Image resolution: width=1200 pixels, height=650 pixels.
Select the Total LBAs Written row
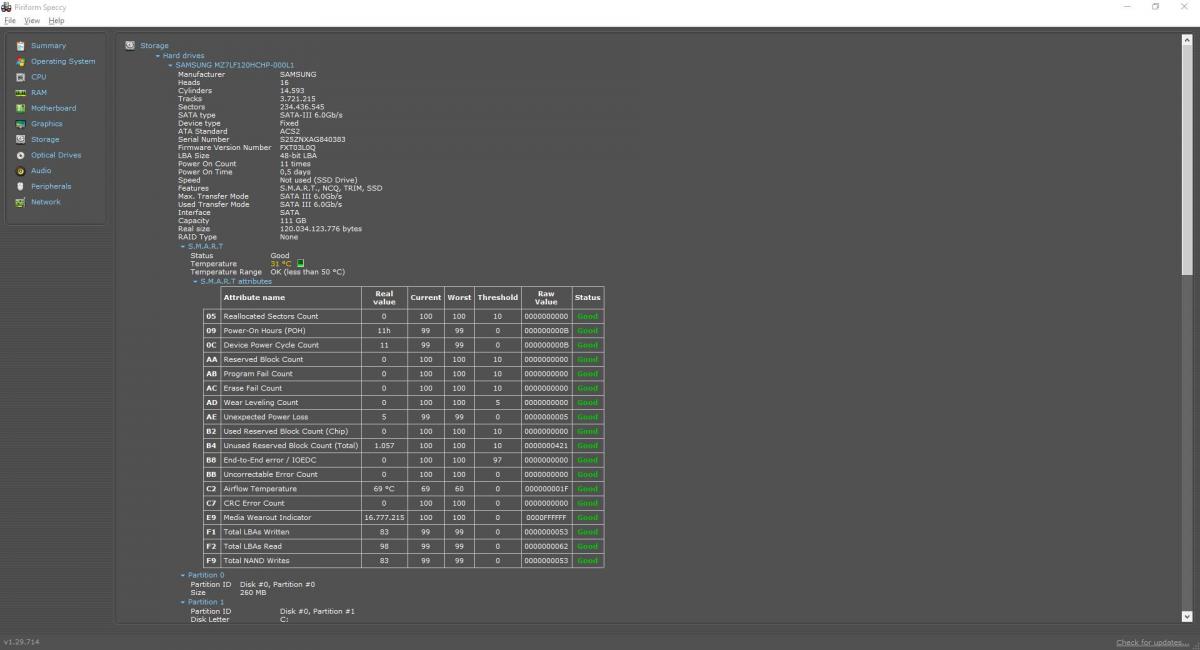[x=404, y=532]
